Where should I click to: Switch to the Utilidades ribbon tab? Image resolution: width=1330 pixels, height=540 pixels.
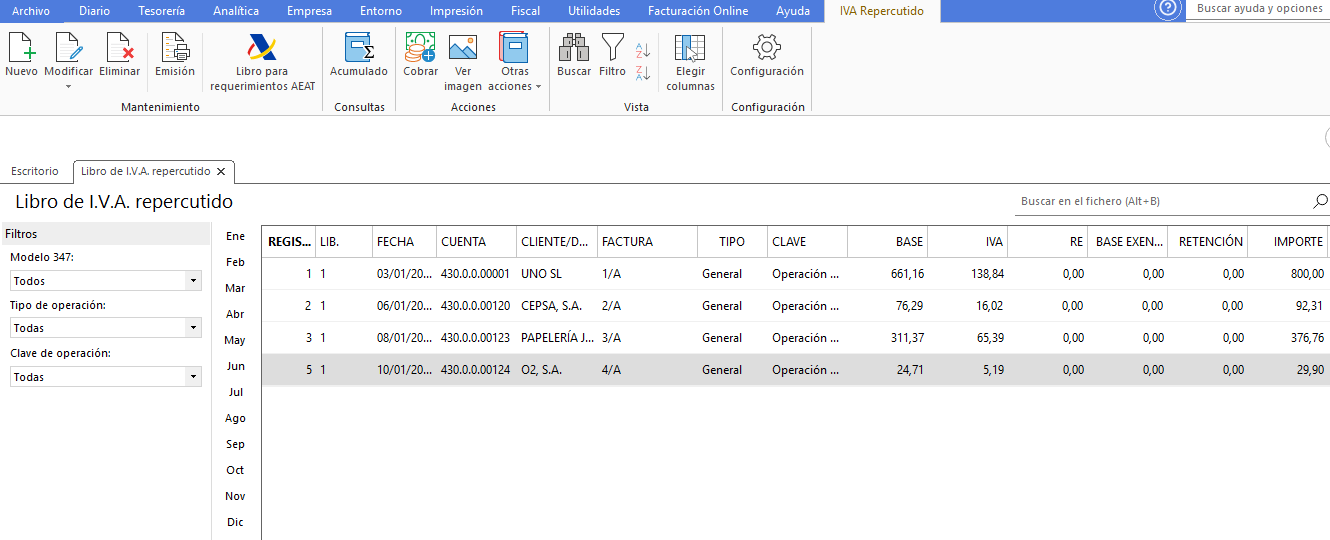click(594, 11)
